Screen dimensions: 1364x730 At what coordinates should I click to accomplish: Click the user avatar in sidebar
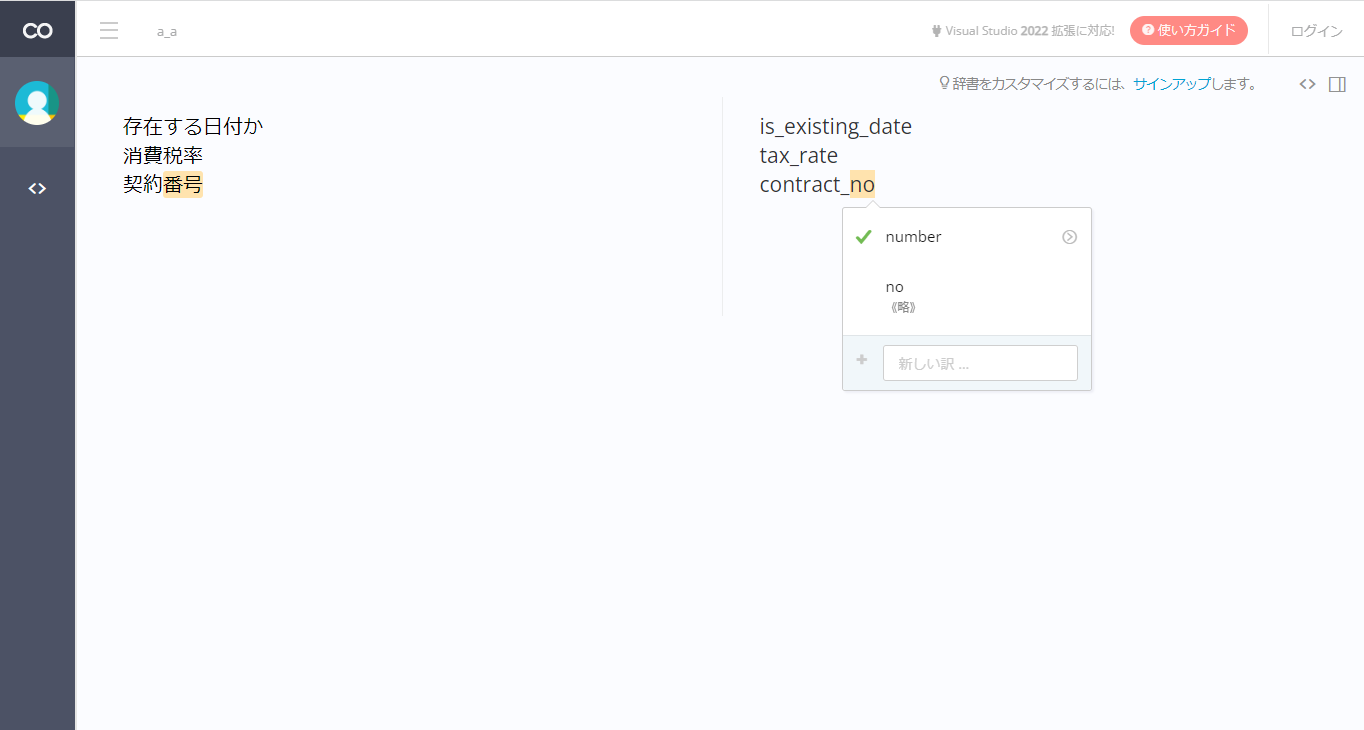tap(37, 103)
